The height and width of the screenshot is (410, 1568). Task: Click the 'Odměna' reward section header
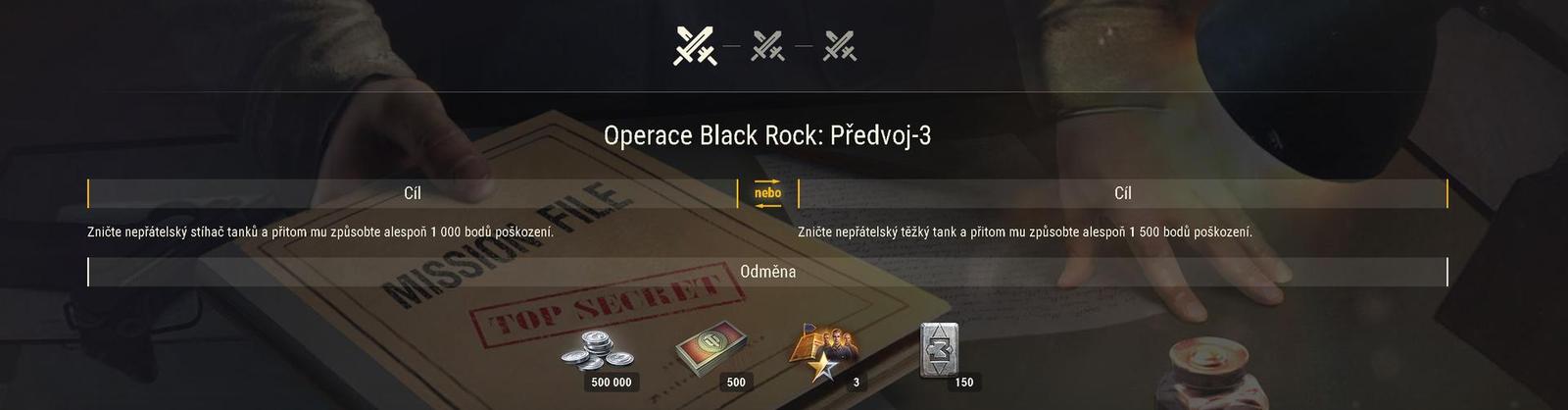[767, 272]
